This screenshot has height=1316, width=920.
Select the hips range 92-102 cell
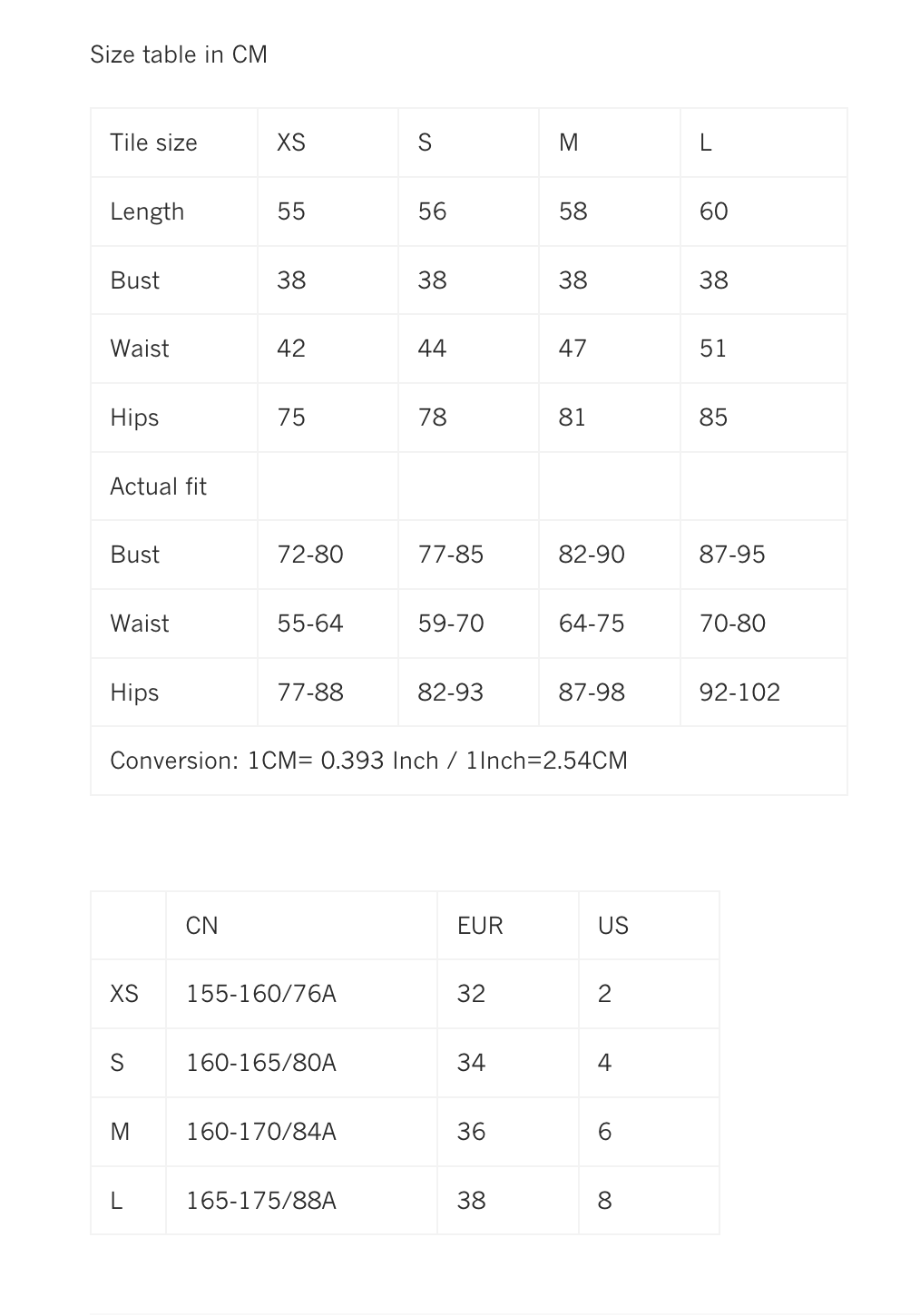click(x=739, y=692)
